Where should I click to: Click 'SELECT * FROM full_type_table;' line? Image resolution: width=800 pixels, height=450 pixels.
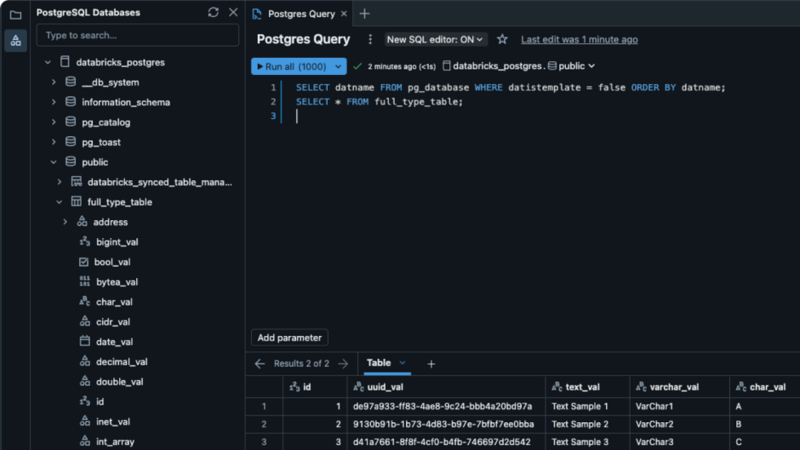(x=380, y=102)
